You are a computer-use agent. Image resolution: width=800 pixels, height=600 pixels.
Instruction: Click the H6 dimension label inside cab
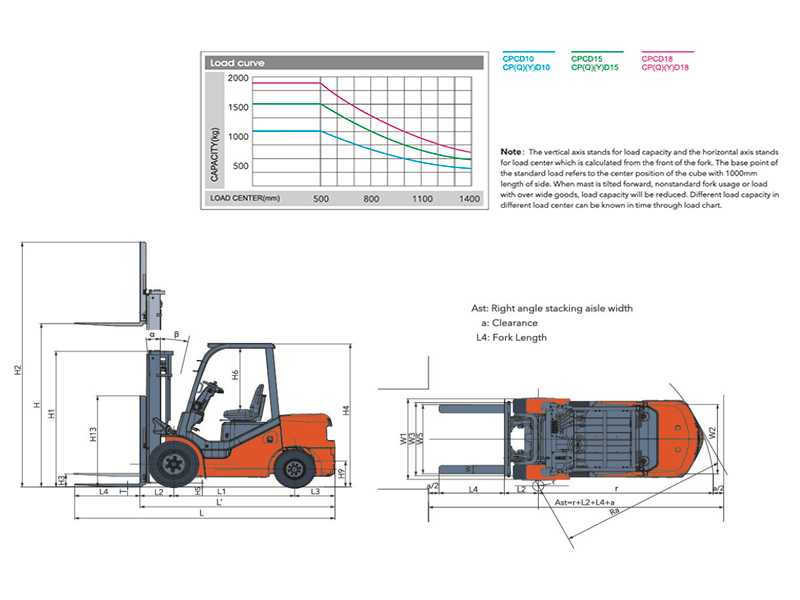coord(235,375)
